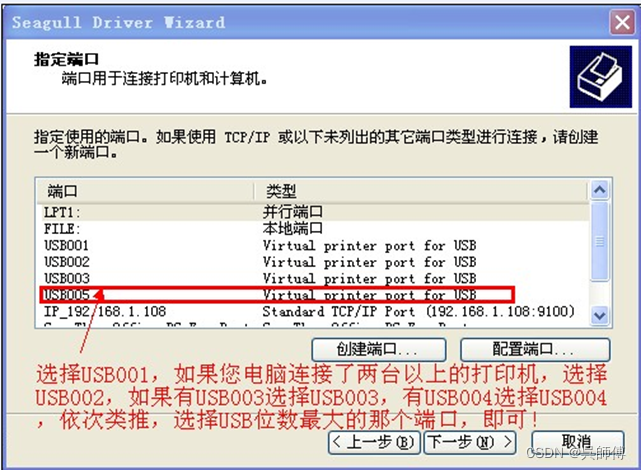Image resolution: width=641 pixels, height=470 pixels.
Task: Click the printer icon in wizard header
Action: [600, 77]
